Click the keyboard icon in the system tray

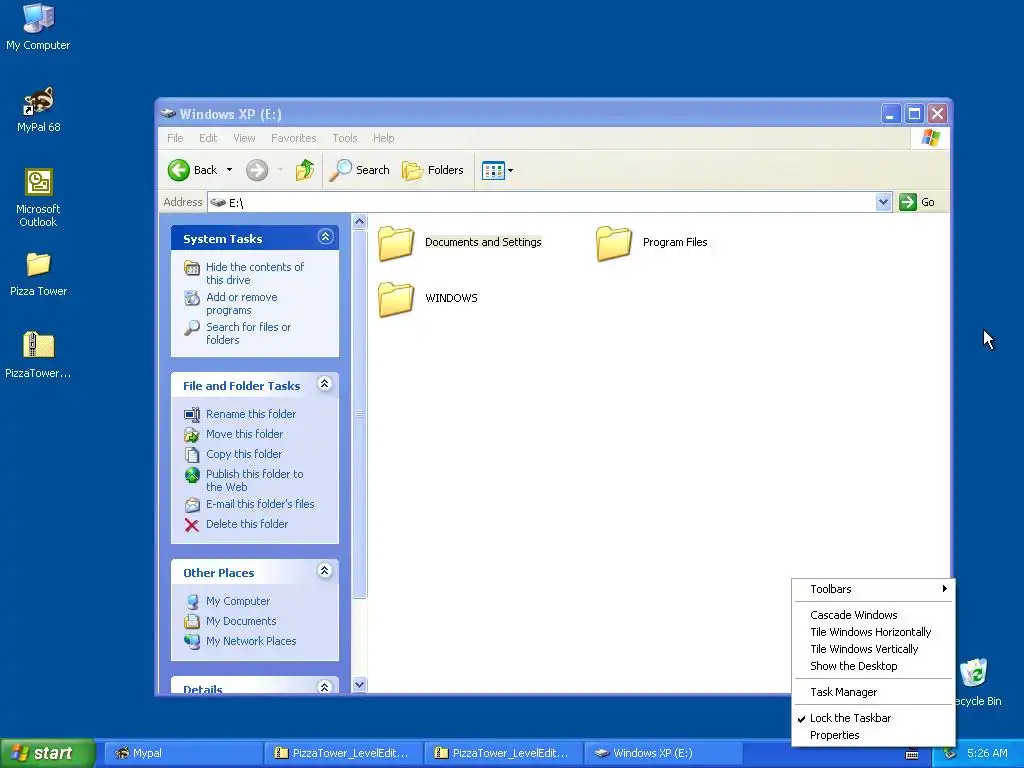tap(912, 754)
